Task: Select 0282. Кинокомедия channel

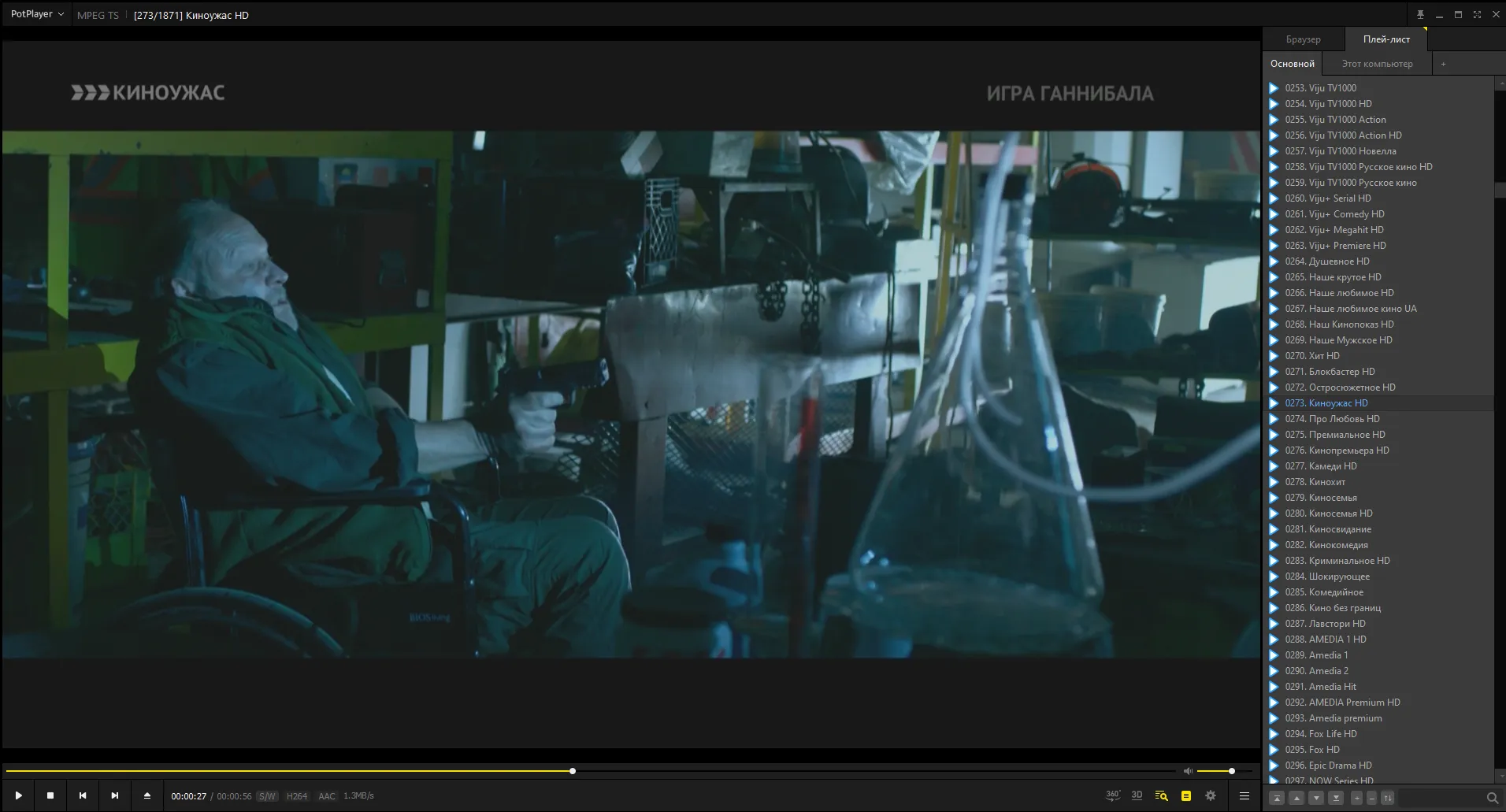Action: [1378, 545]
